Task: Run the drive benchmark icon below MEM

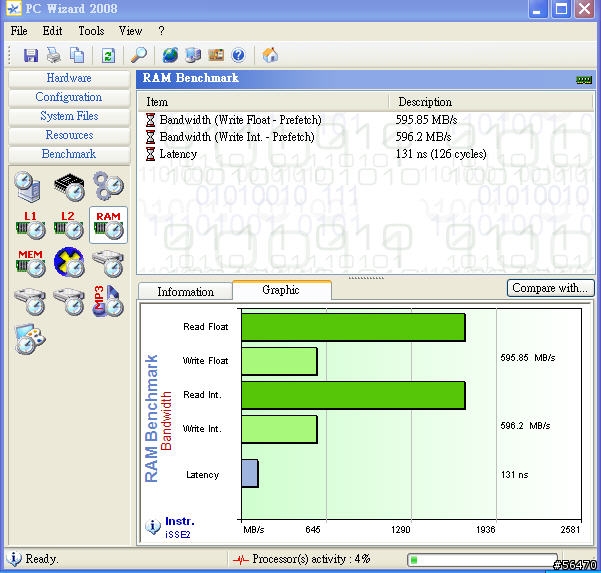Action: pos(30,302)
